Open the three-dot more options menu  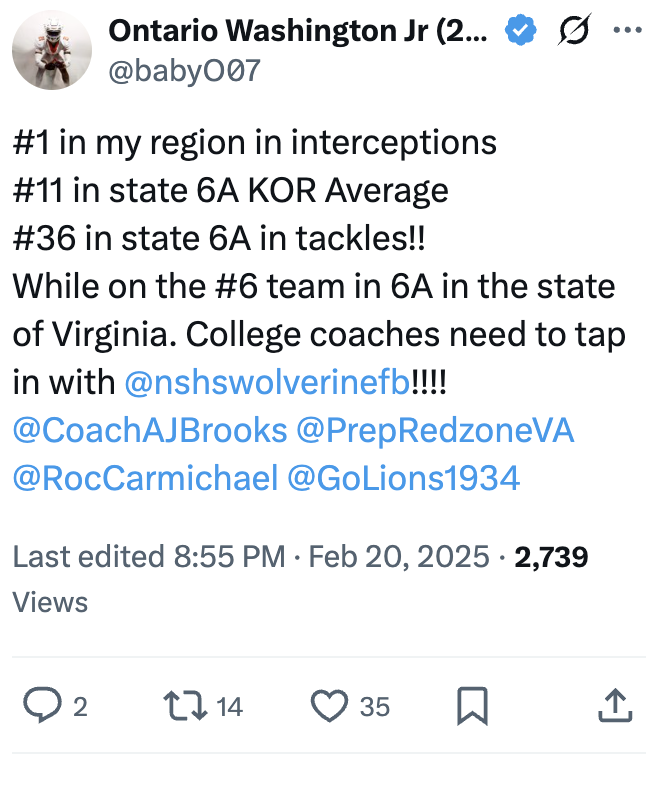[628, 31]
